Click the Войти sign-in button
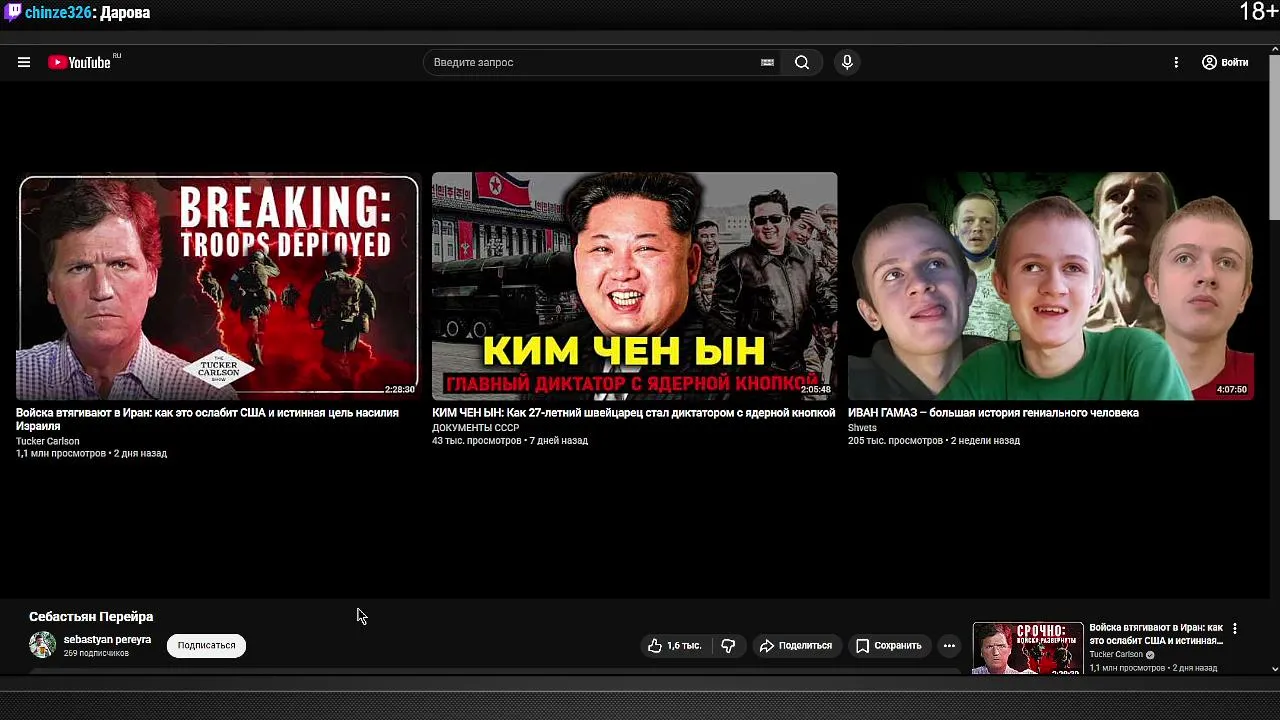The height and width of the screenshot is (720, 1280). pyautogui.click(x=1225, y=62)
